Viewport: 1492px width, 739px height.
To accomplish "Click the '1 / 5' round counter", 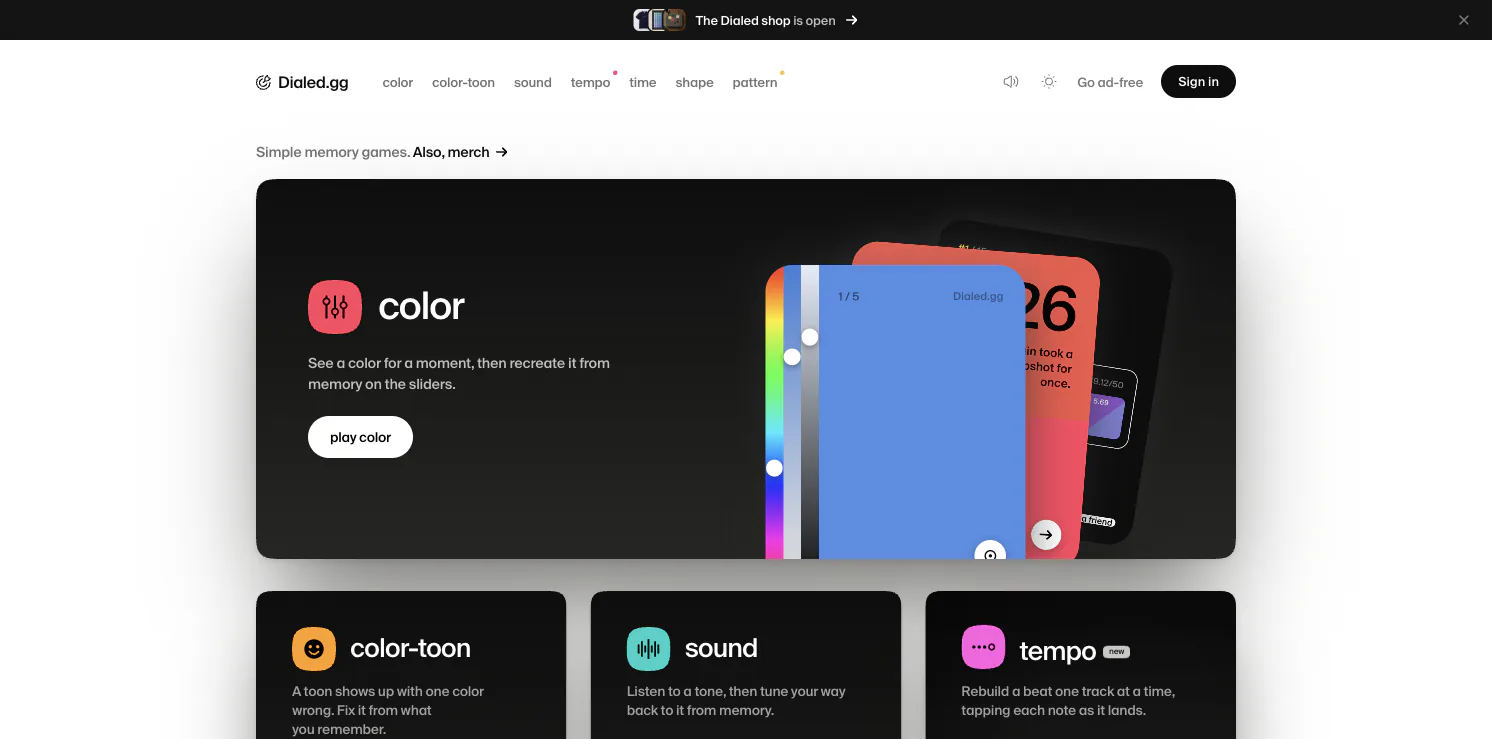I will [x=848, y=297].
